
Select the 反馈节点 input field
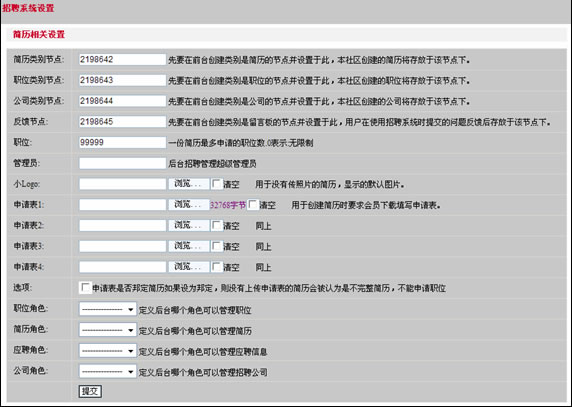[122, 122]
